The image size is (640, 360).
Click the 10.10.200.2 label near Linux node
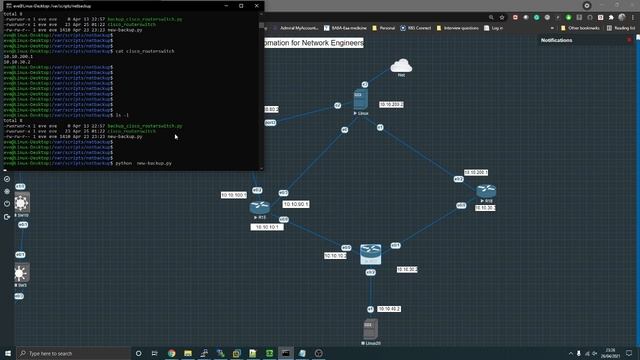pos(391,104)
